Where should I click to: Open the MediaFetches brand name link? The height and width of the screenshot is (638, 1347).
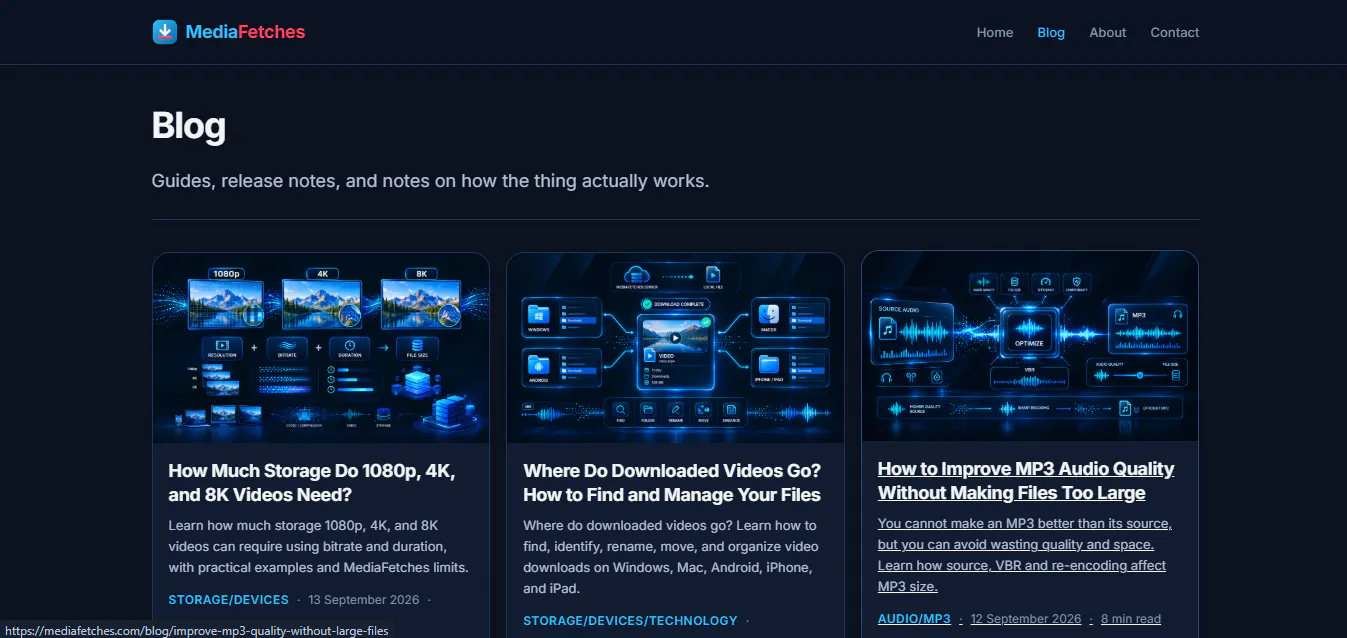pos(245,32)
